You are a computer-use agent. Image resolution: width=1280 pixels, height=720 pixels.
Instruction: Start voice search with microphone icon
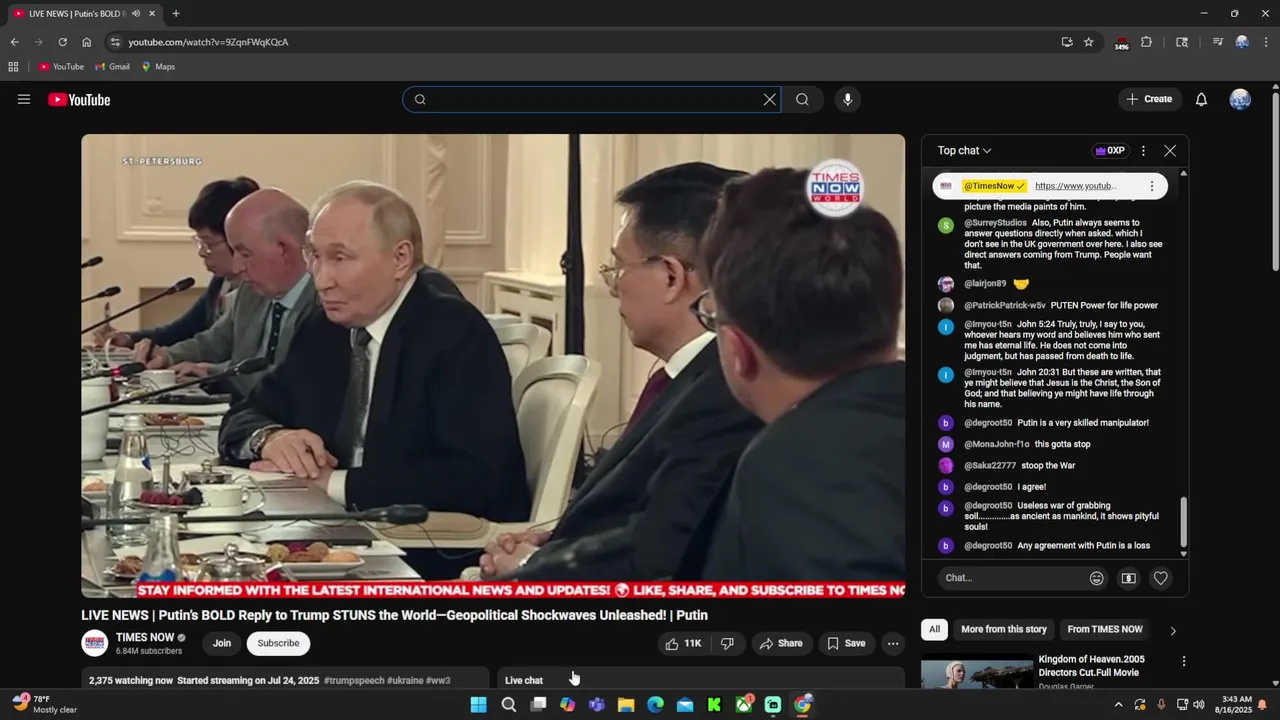pos(847,99)
